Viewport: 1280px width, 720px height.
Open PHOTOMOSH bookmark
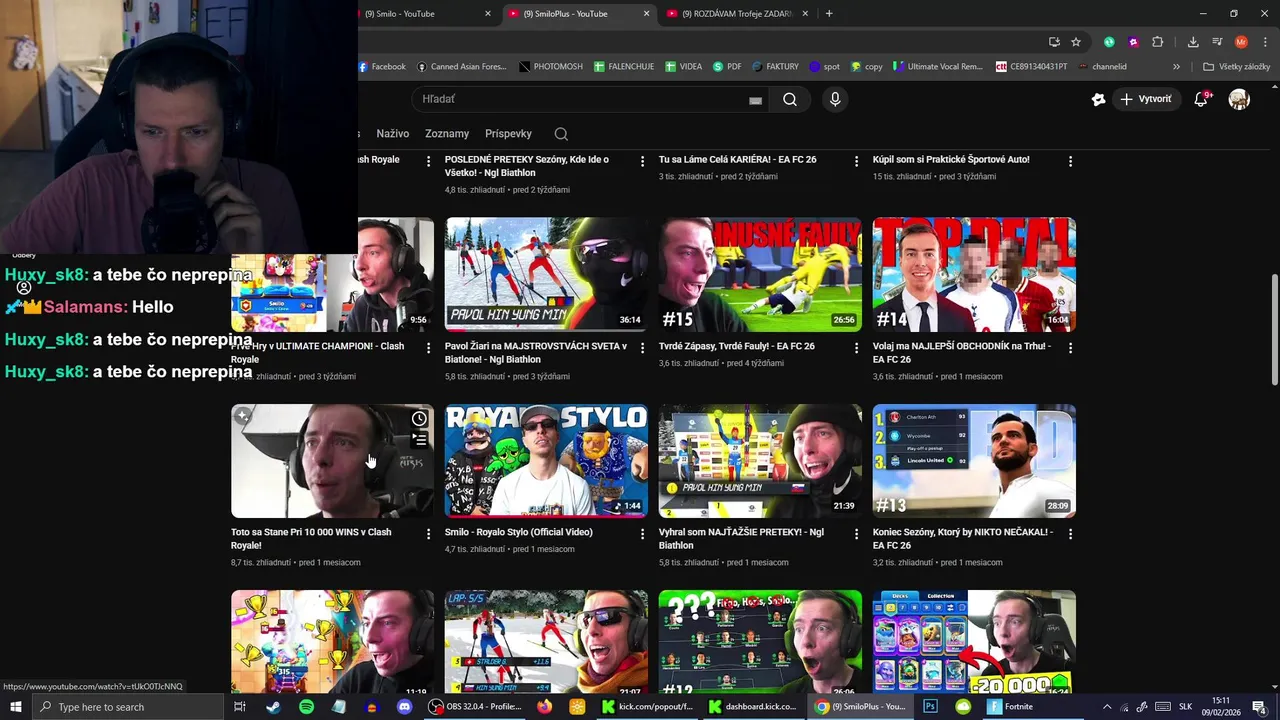tap(551, 67)
